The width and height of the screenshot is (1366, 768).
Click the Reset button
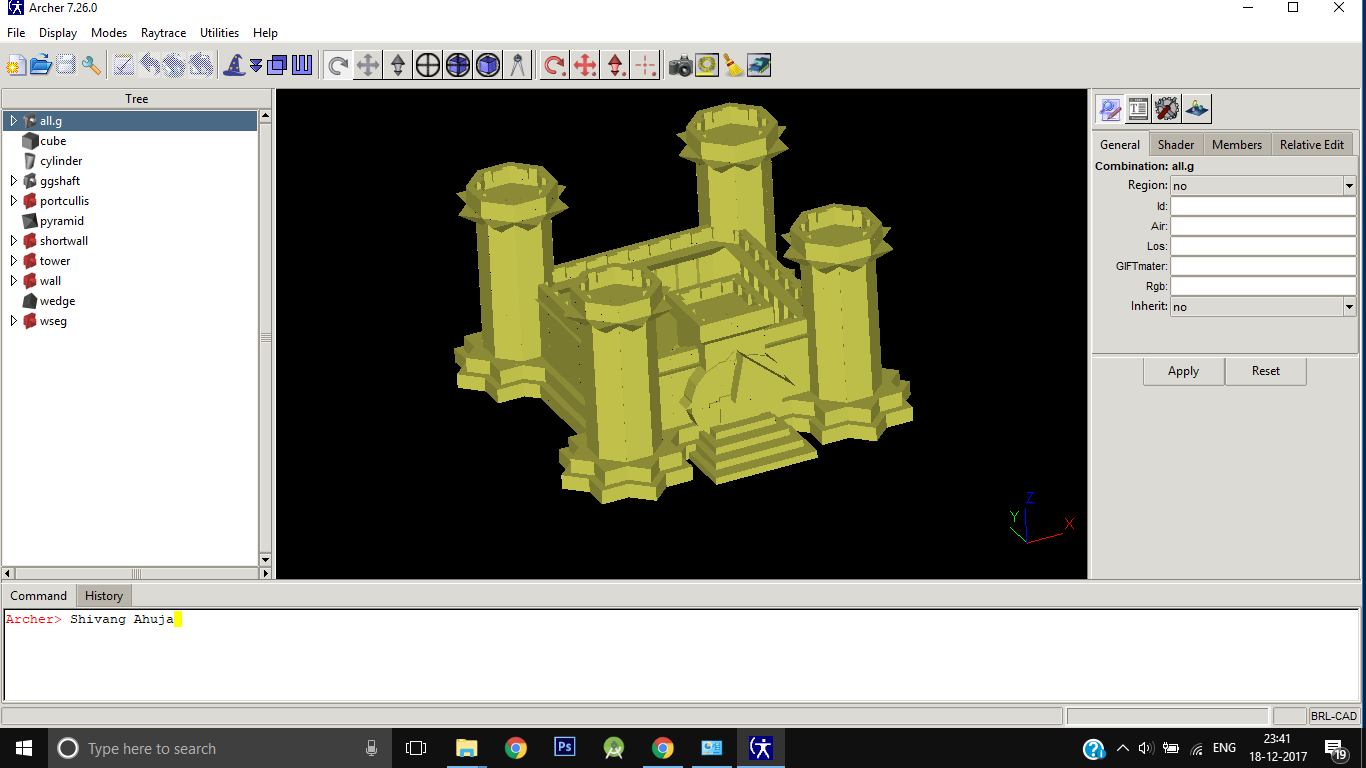pyautogui.click(x=1265, y=371)
